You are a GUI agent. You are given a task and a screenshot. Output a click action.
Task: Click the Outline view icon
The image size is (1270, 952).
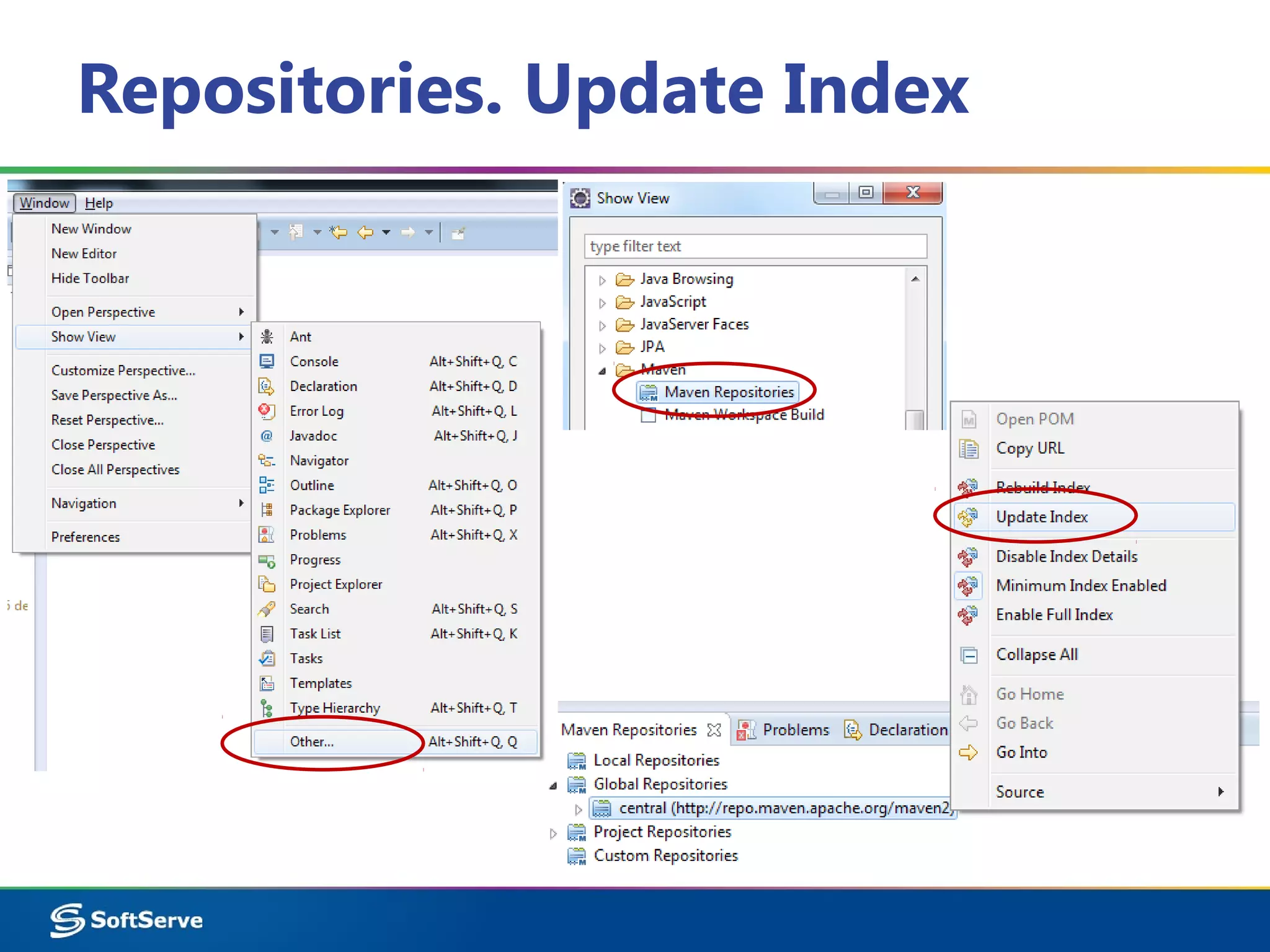267,485
